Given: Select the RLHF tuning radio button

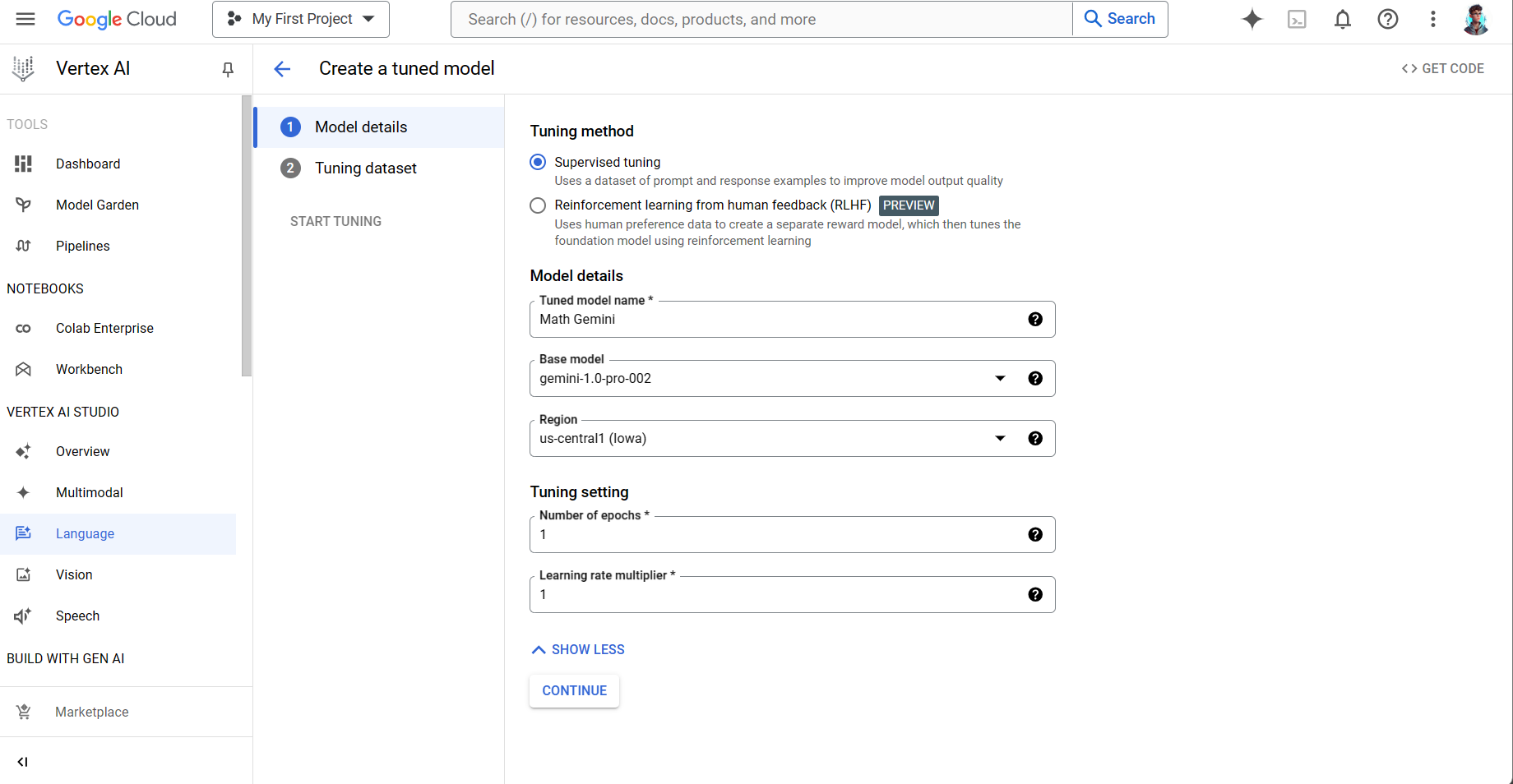Looking at the screenshot, I should pos(538,205).
